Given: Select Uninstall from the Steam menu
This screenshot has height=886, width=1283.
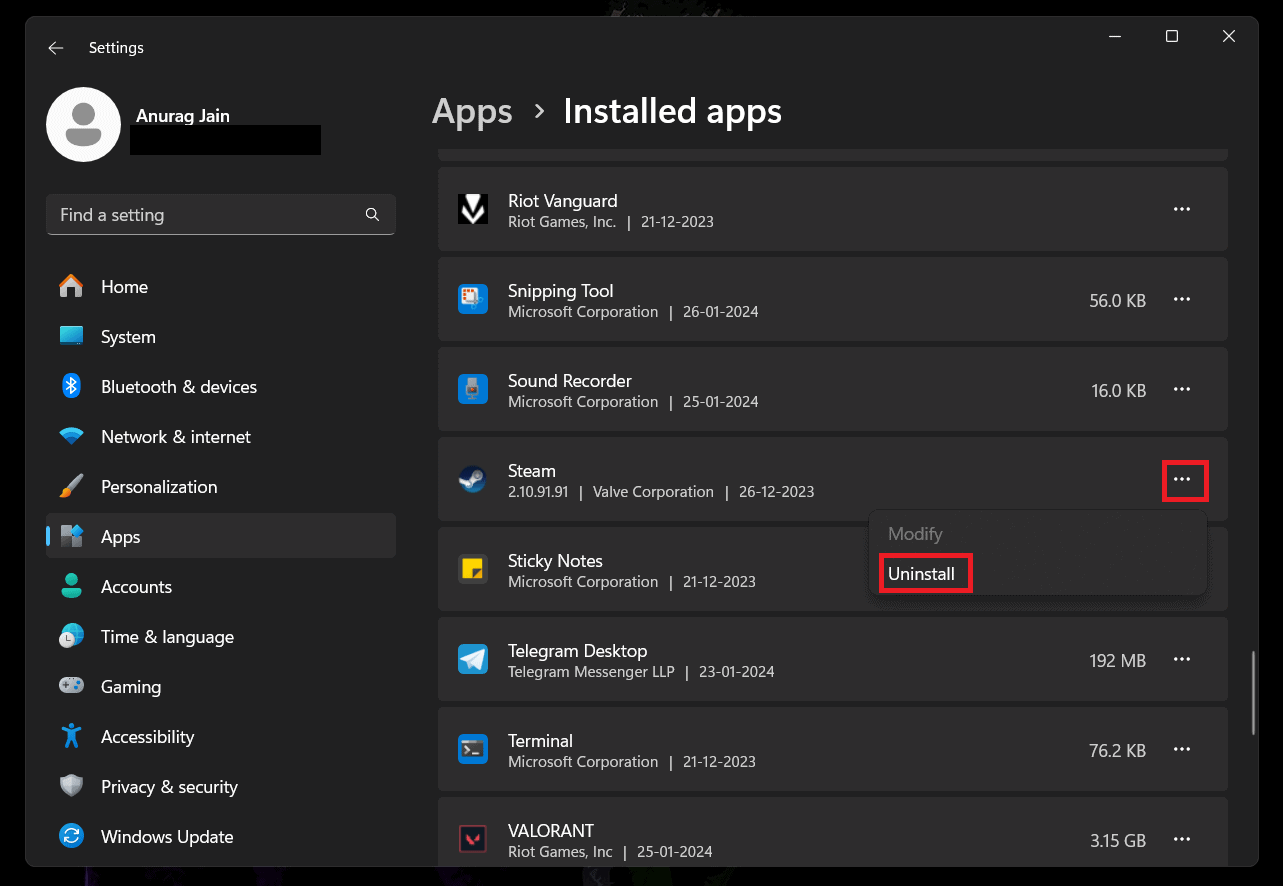Looking at the screenshot, I should pos(922,575).
